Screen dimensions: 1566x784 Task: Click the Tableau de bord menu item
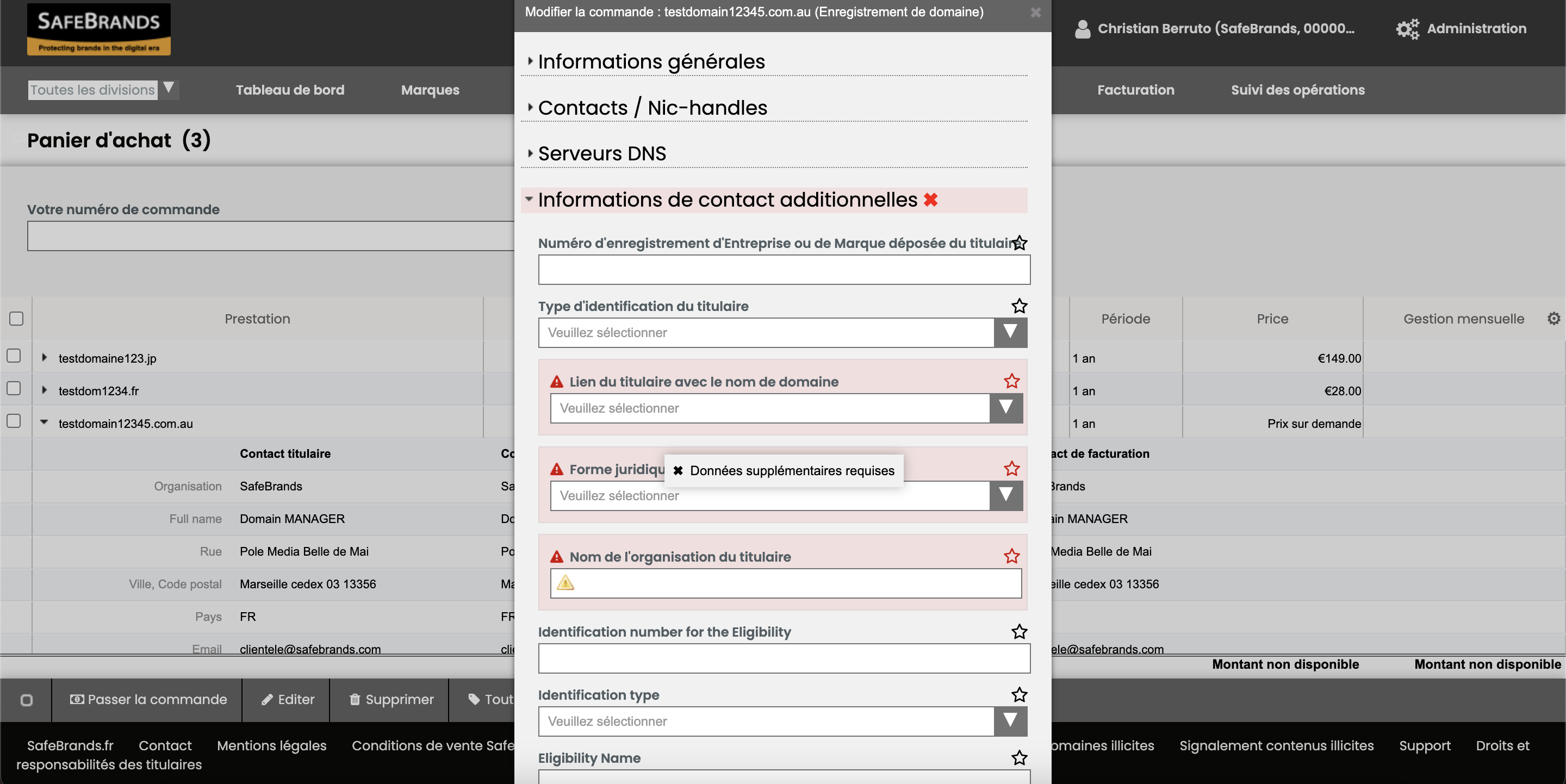point(289,89)
